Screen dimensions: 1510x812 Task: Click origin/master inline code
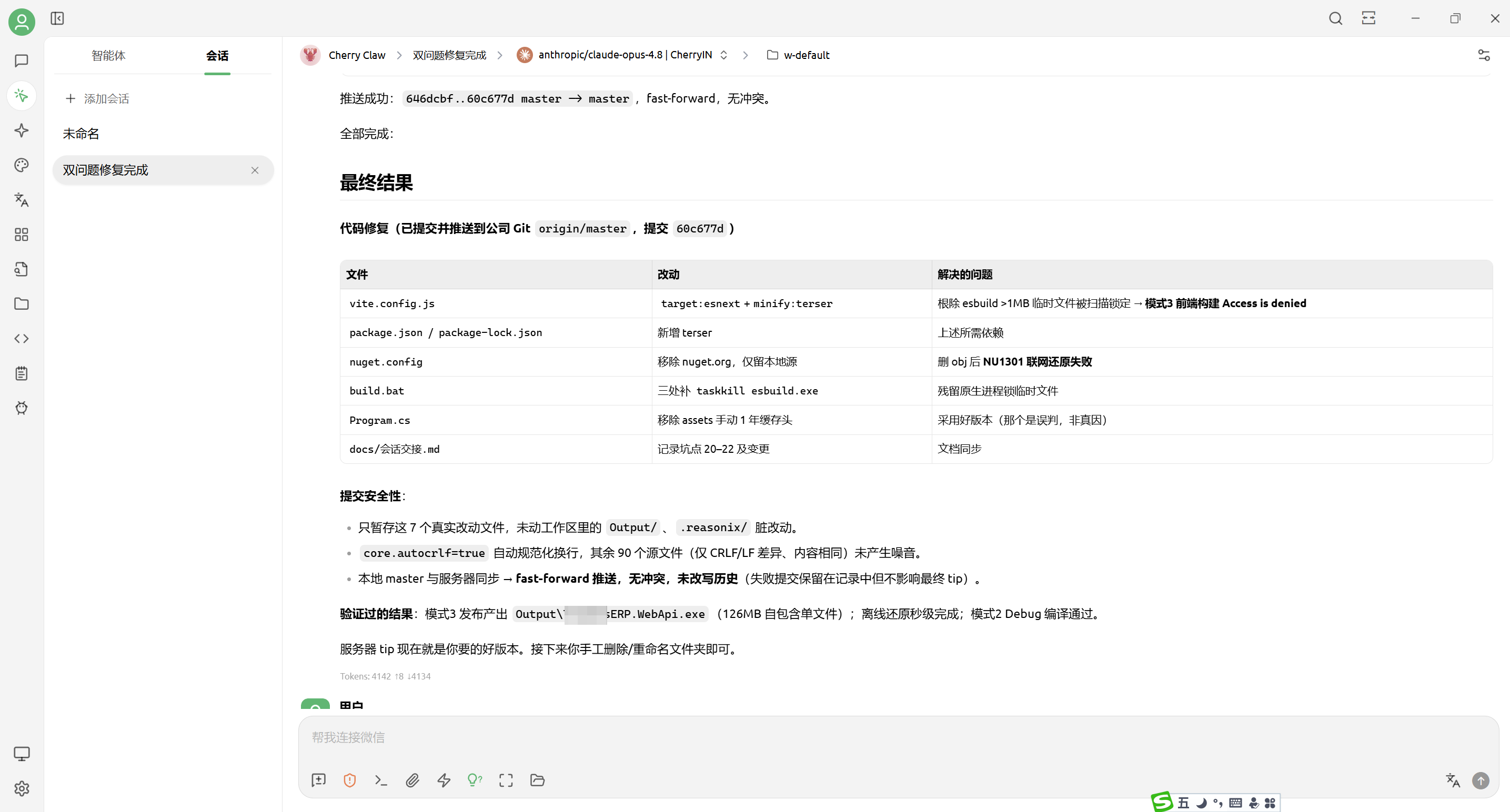582,228
